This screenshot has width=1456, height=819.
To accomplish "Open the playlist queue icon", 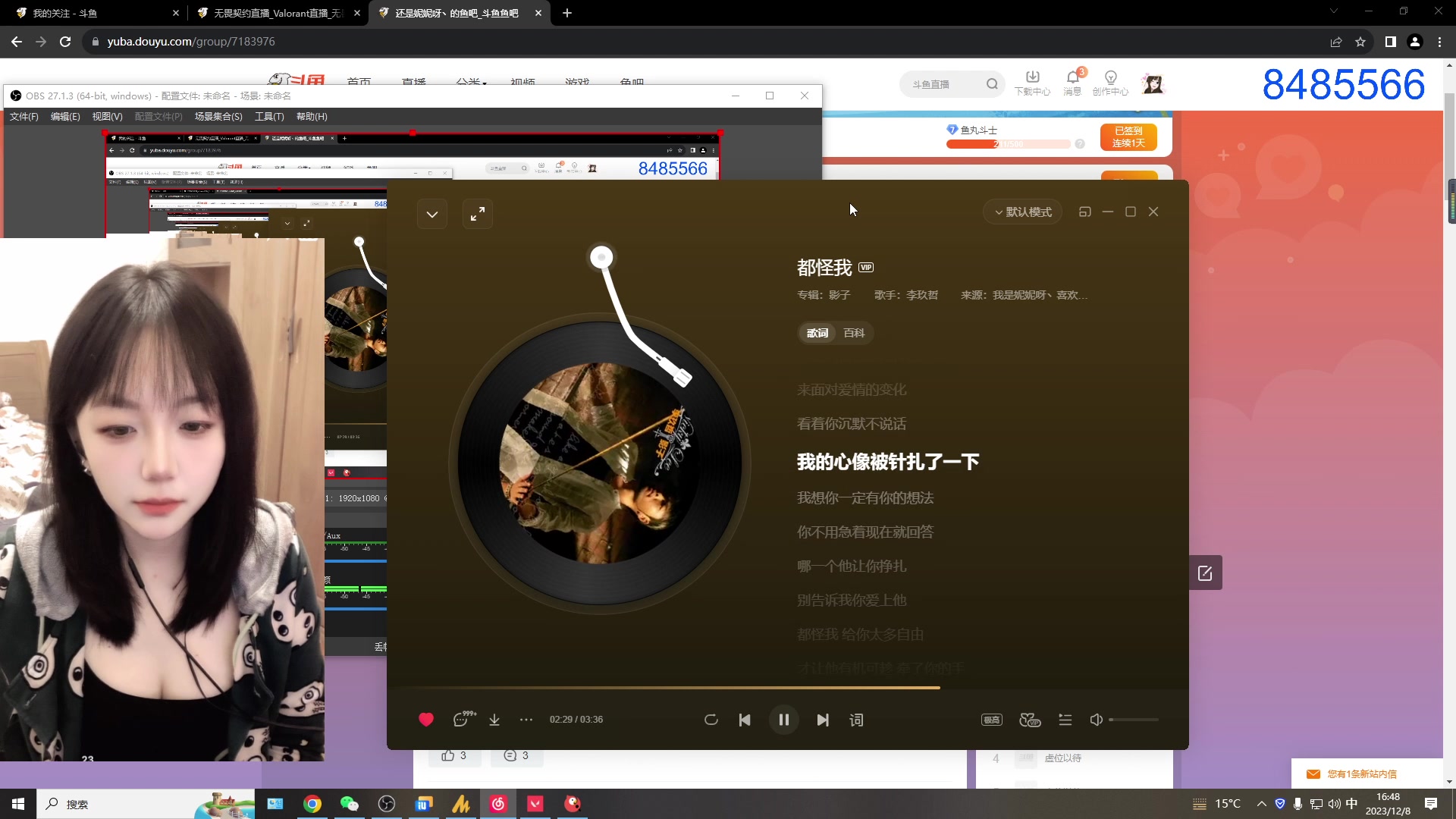I will (x=1065, y=720).
